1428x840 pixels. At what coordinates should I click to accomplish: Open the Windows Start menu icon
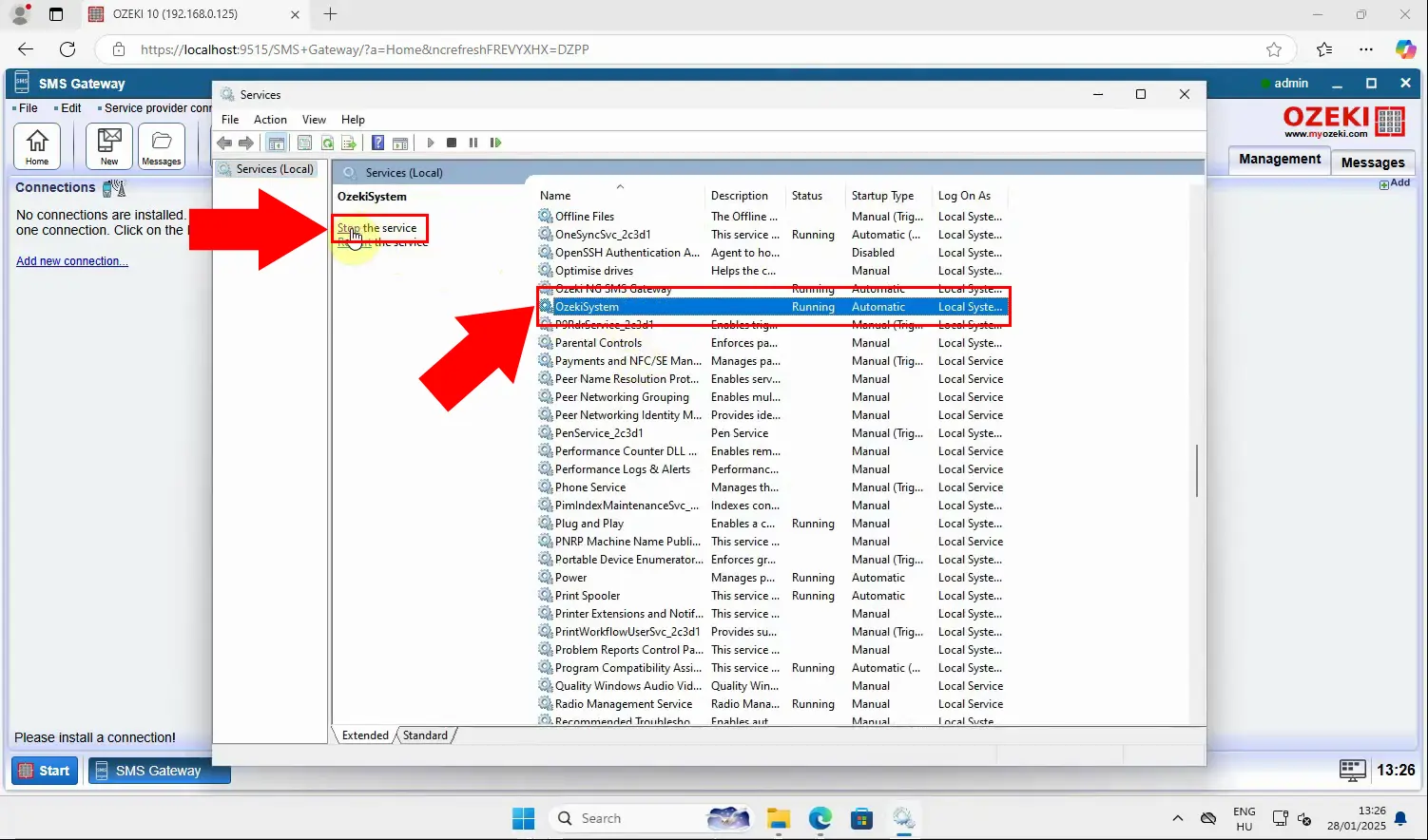pos(524,818)
